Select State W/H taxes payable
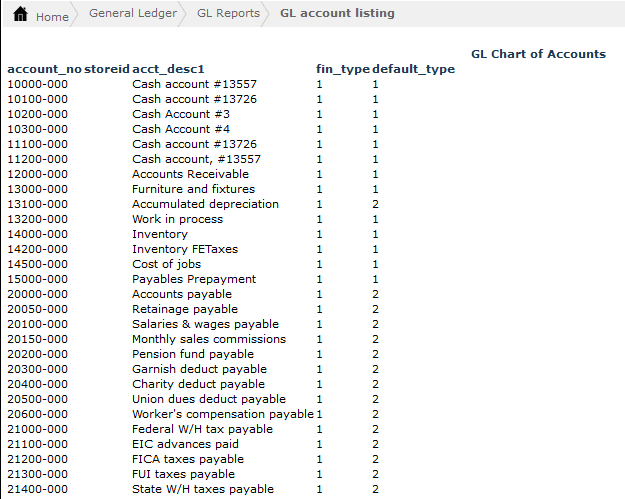Image resolution: width=625 pixels, height=499 pixels. pyautogui.click(x=202, y=489)
